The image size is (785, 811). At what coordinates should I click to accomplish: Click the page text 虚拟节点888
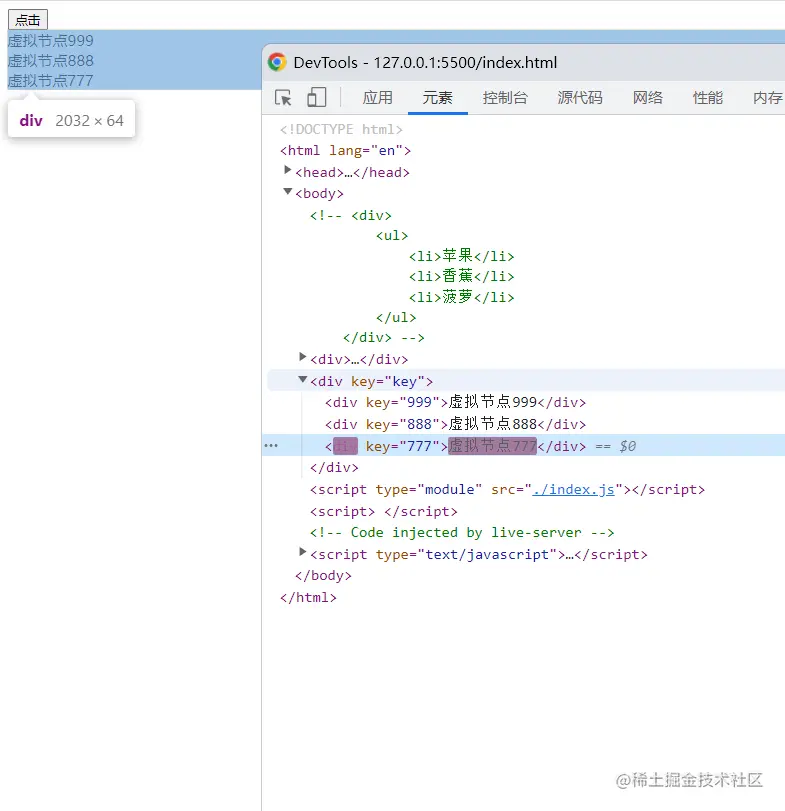51,61
